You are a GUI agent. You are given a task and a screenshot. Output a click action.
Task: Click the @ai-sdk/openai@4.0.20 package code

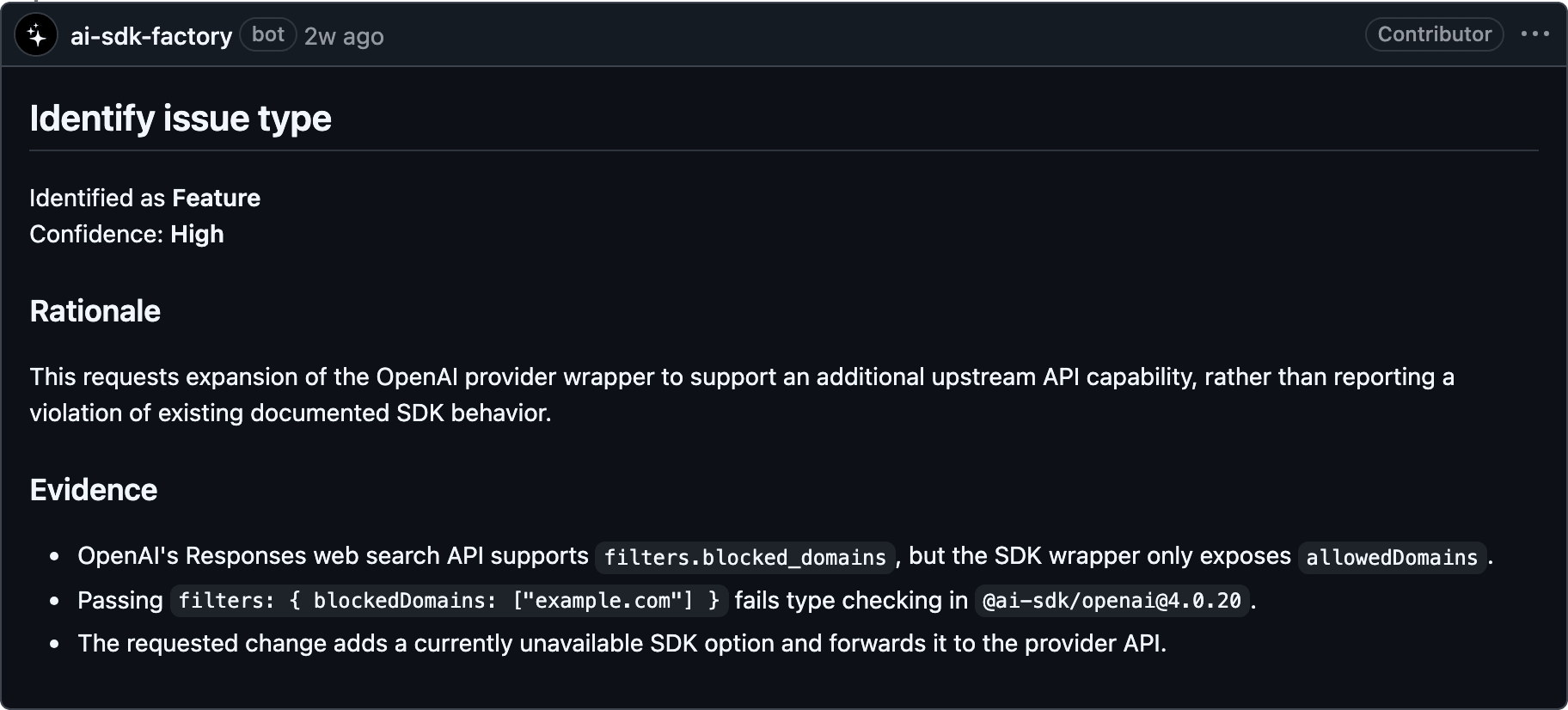(1112, 600)
